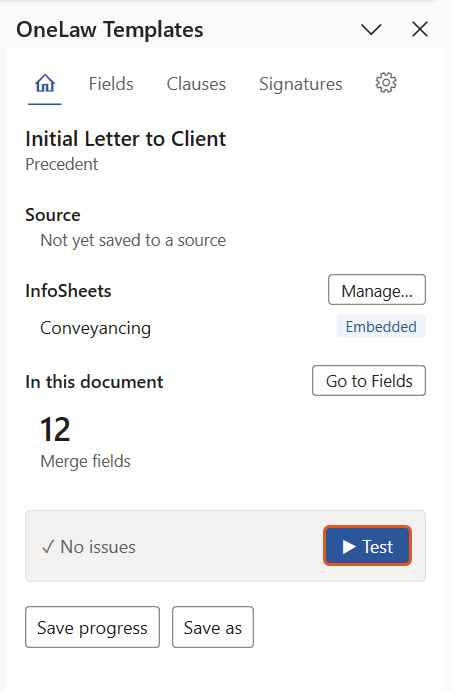Screen dimensions: 452x691
Task: Click the Go to Fields button
Action: pyautogui.click(x=369, y=381)
